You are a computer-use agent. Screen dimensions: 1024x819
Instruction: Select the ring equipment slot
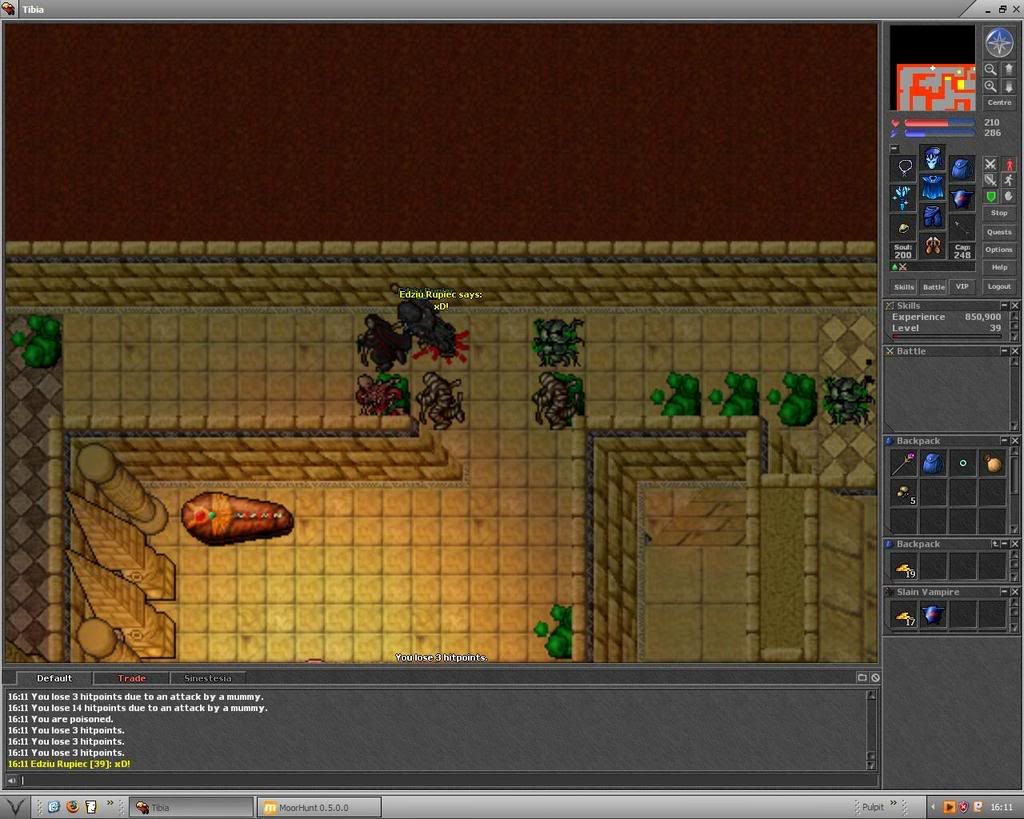pyautogui.click(x=904, y=227)
